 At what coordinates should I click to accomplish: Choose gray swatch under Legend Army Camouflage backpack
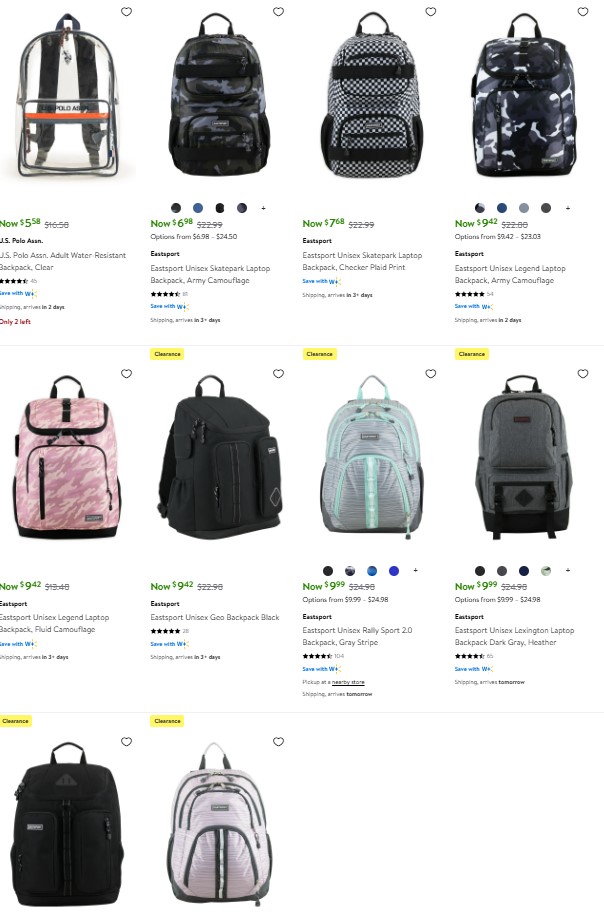524,208
